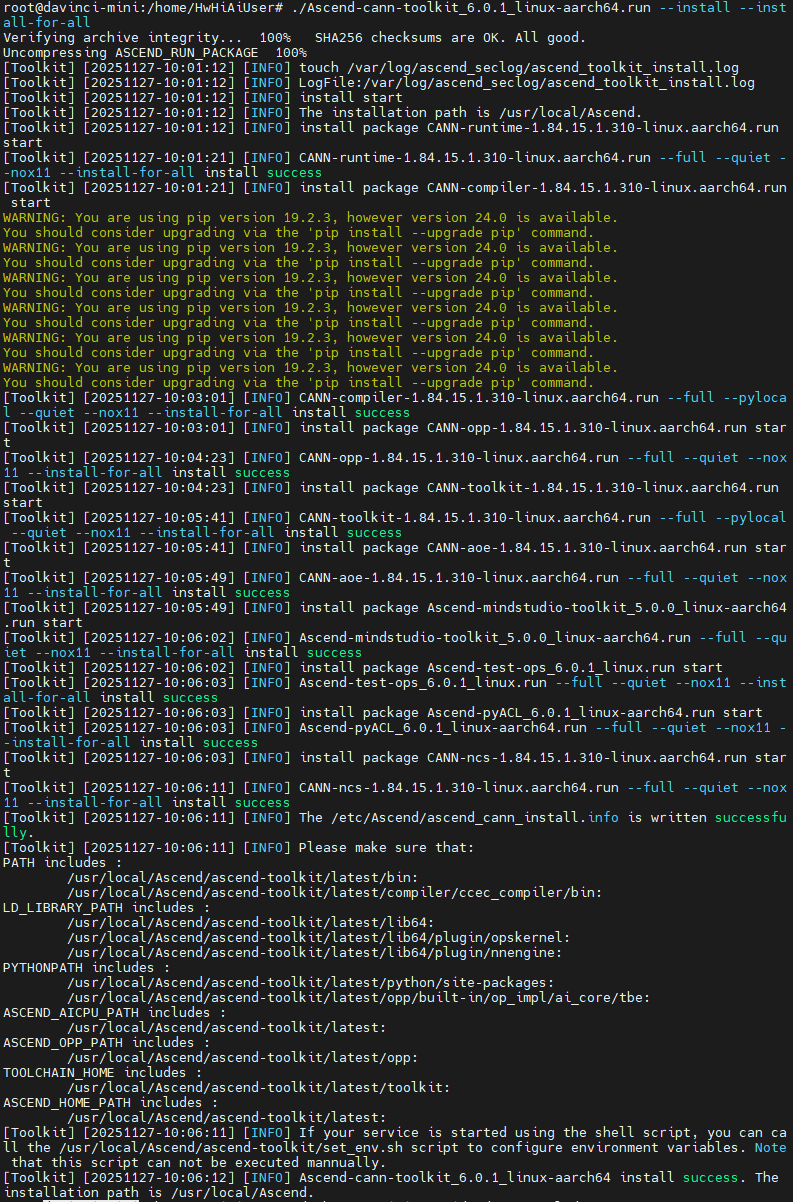Image resolution: width=793 pixels, height=1202 pixels.
Task: Click 'ASCEND_HOME_PATH includes :' heading
Action: pos(111,1103)
